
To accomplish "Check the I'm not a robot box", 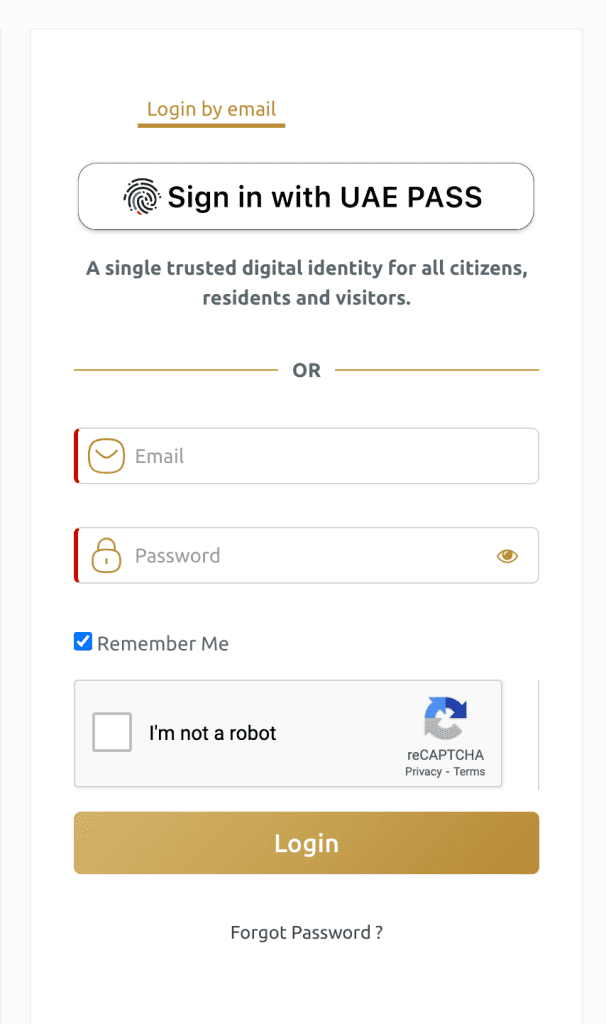I will pyautogui.click(x=112, y=733).
